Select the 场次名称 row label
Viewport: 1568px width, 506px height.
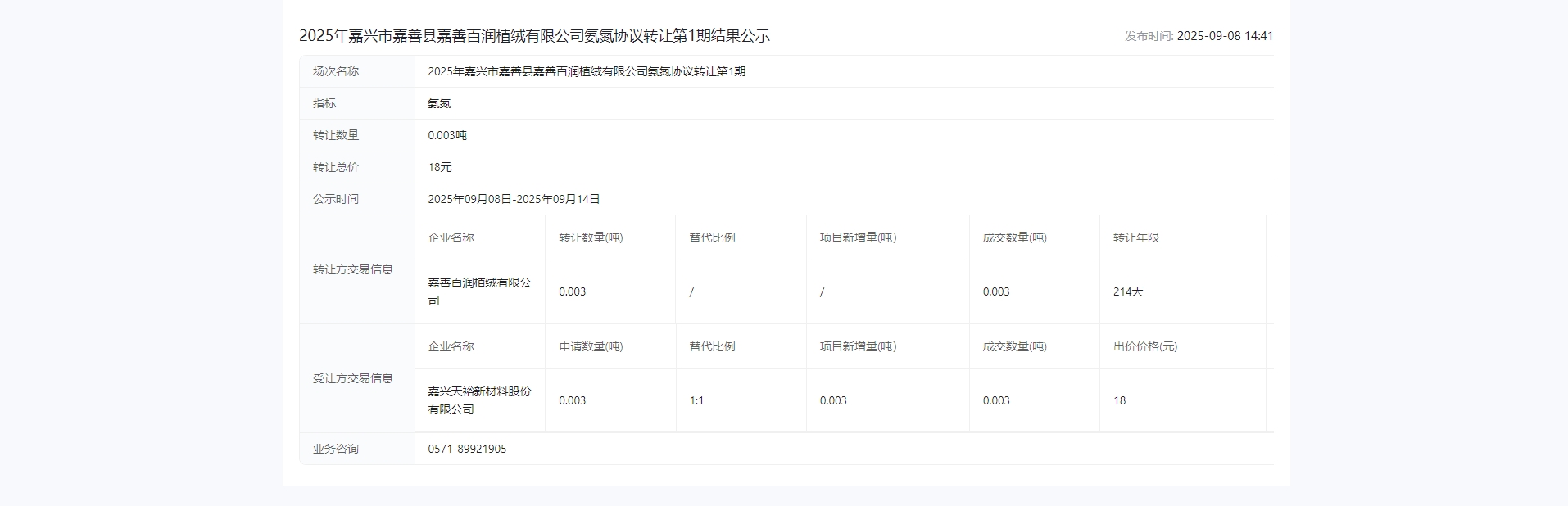[336, 71]
